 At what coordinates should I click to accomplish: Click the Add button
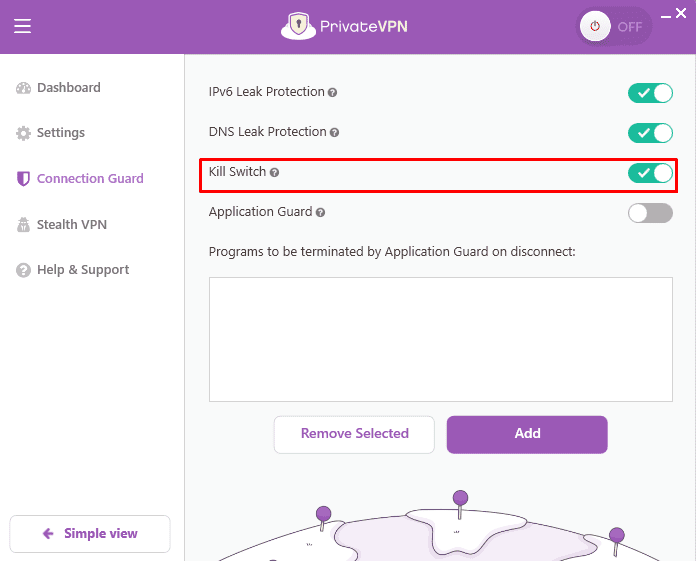click(x=527, y=434)
